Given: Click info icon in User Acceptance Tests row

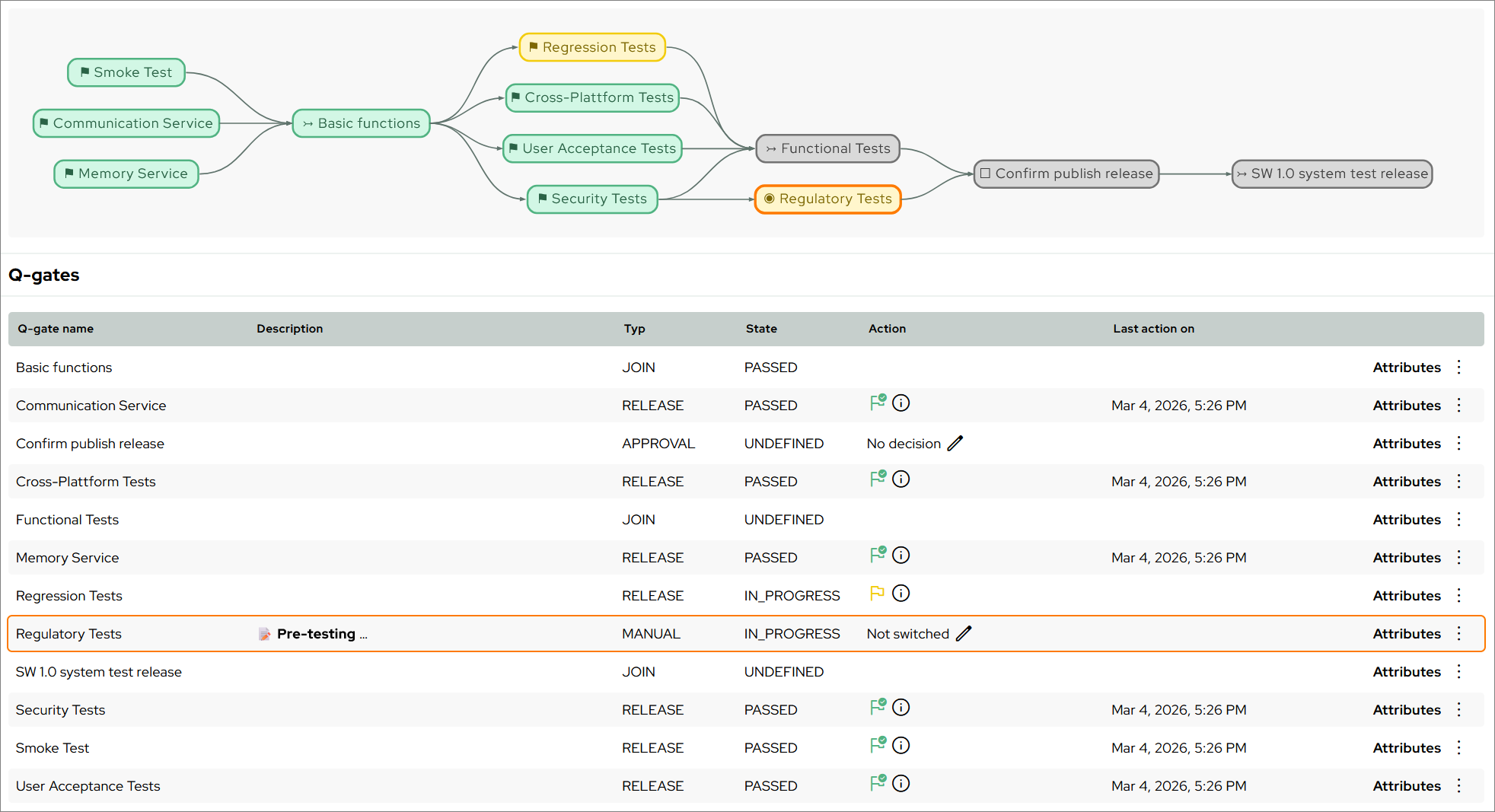Looking at the screenshot, I should tap(901, 784).
